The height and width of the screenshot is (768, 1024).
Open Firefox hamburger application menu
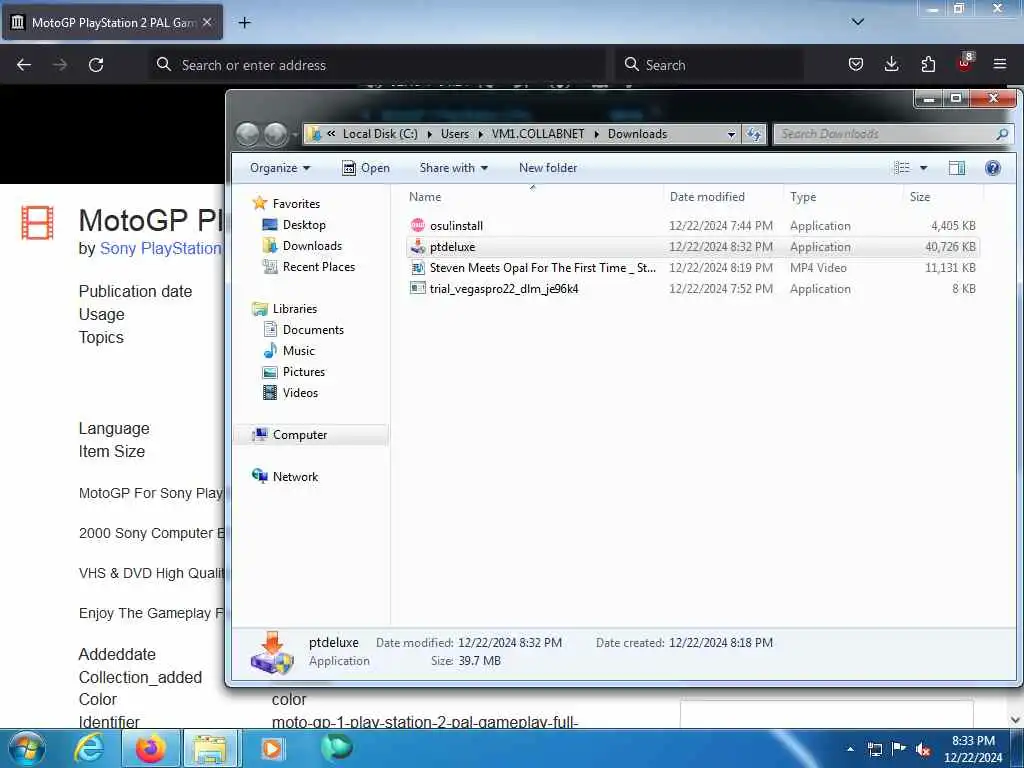pos(999,64)
